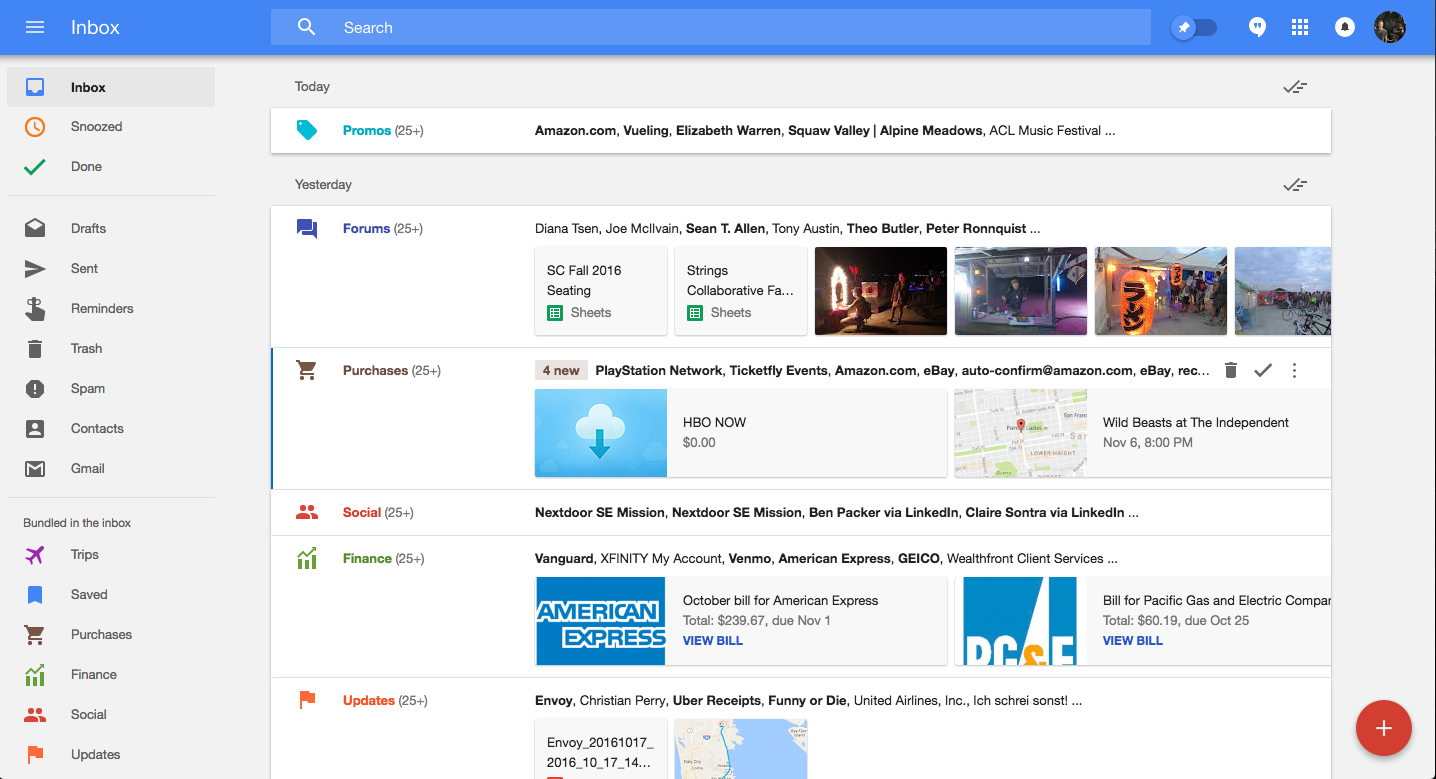The image size is (1436, 779).
Task: Click VIEW BILL for Pacific Gas and Electric
Action: (1133, 641)
